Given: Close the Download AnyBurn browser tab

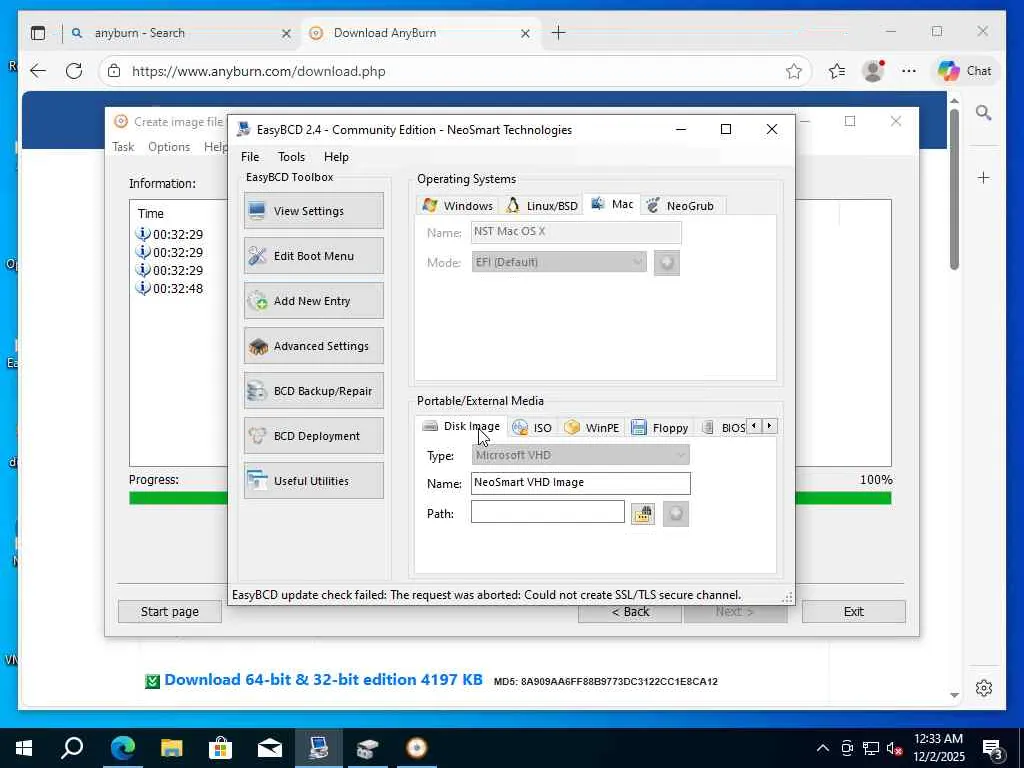Looking at the screenshot, I should click(x=525, y=33).
